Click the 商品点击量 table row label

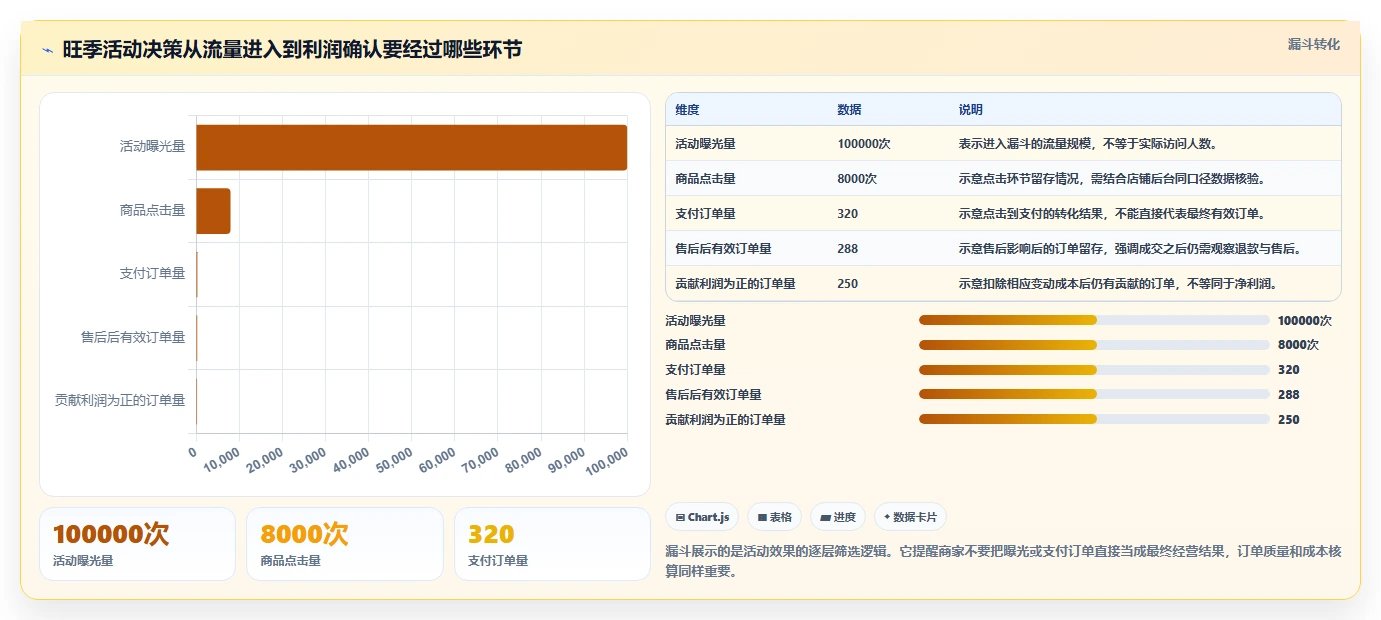705,178
